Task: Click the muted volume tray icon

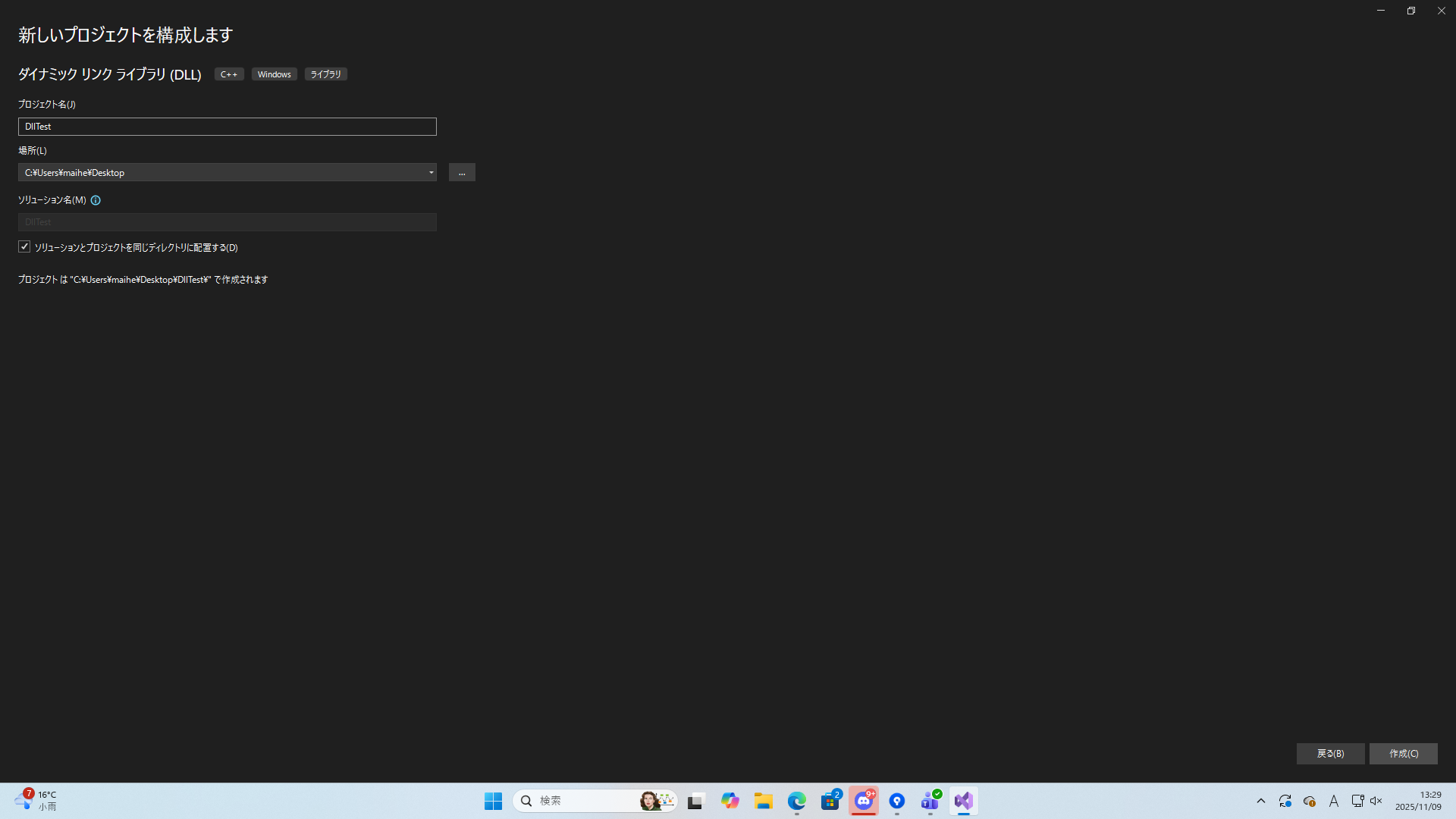Action: pyautogui.click(x=1376, y=801)
